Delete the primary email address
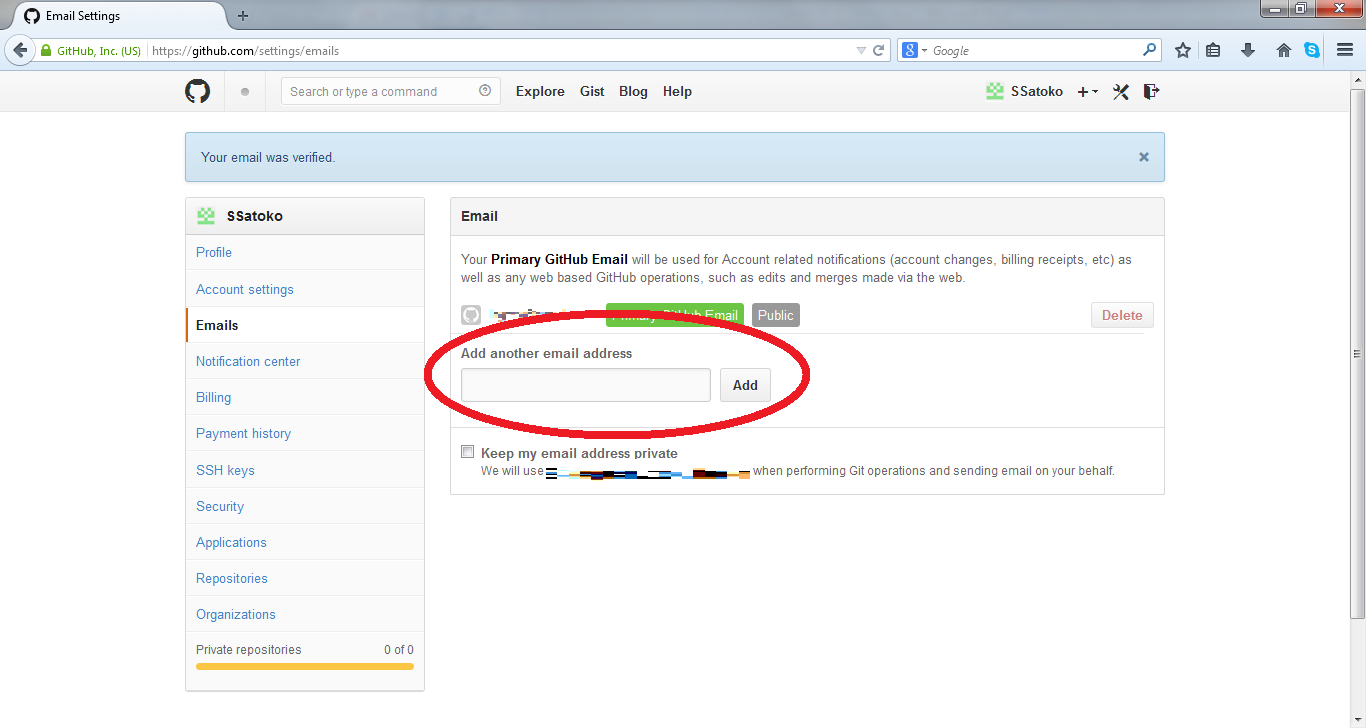The height and width of the screenshot is (728, 1366). [1122, 315]
